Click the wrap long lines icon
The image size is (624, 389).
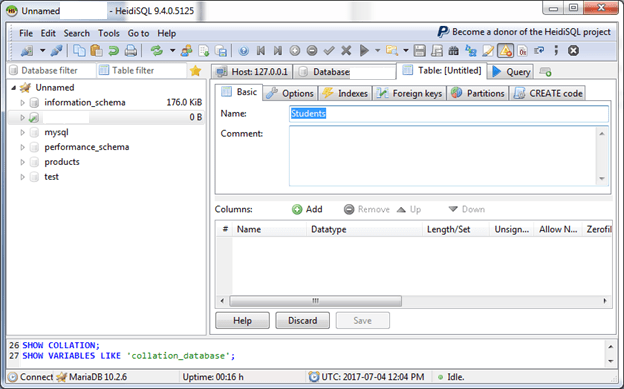(x=539, y=51)
